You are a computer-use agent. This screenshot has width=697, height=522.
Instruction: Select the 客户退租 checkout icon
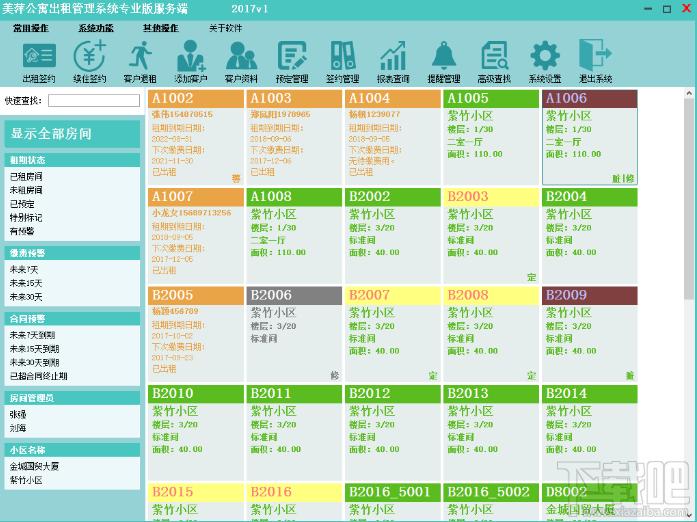tap(140, 62)
